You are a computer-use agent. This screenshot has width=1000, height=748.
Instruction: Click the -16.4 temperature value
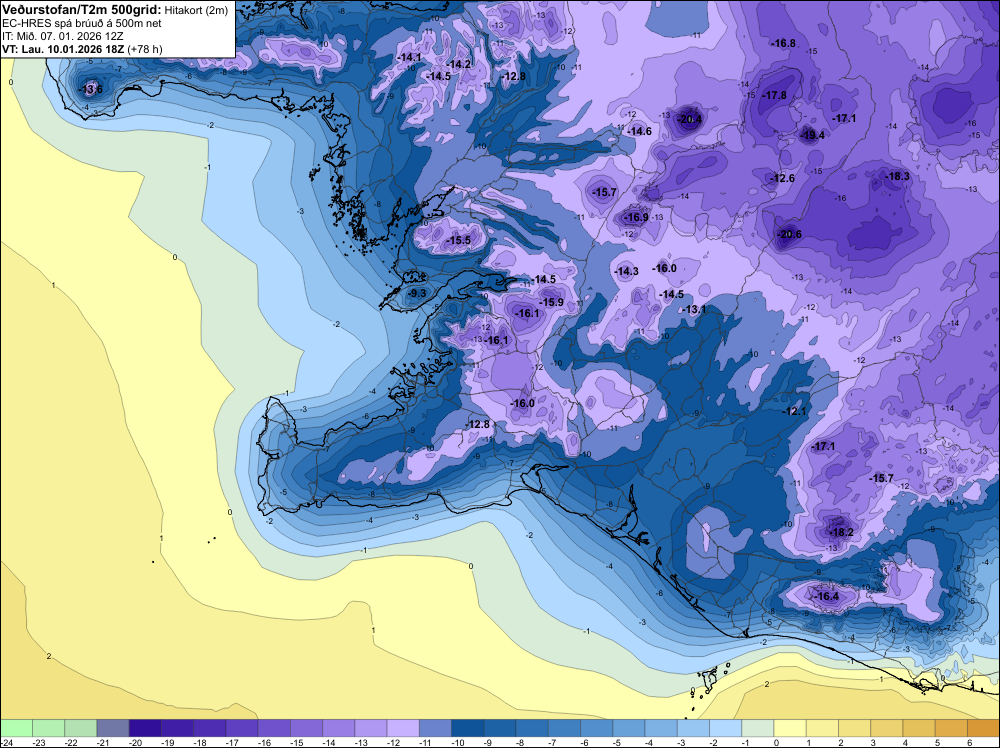(x=827, y=596)
